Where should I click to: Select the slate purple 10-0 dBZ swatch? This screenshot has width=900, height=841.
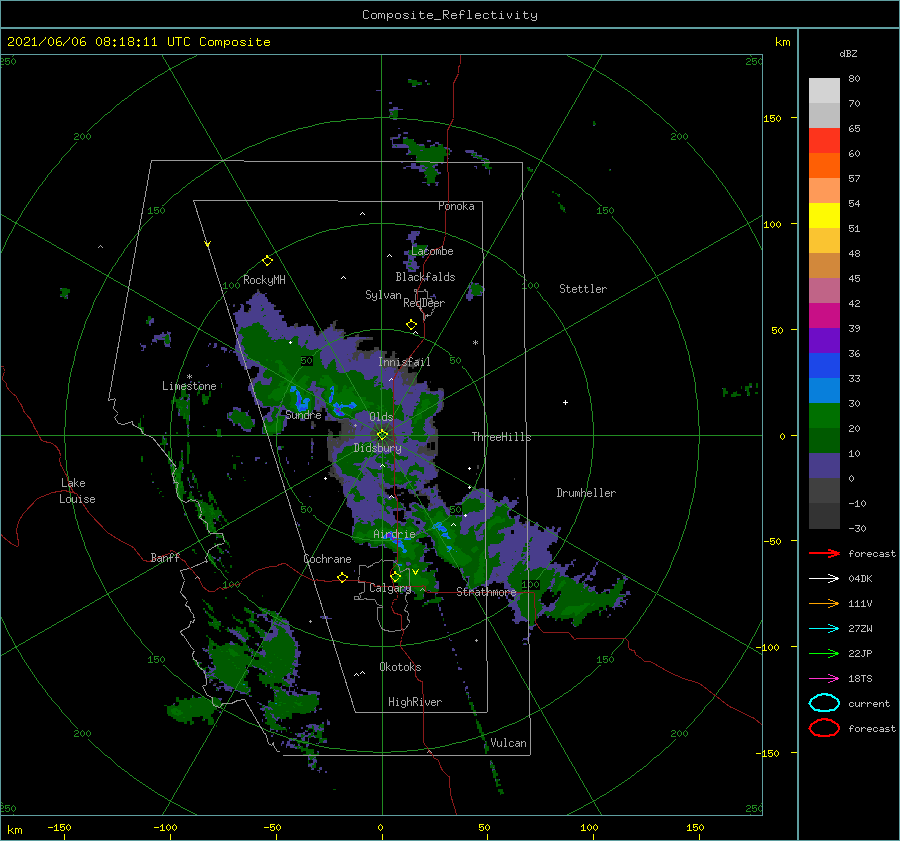[x=824, y=466]
